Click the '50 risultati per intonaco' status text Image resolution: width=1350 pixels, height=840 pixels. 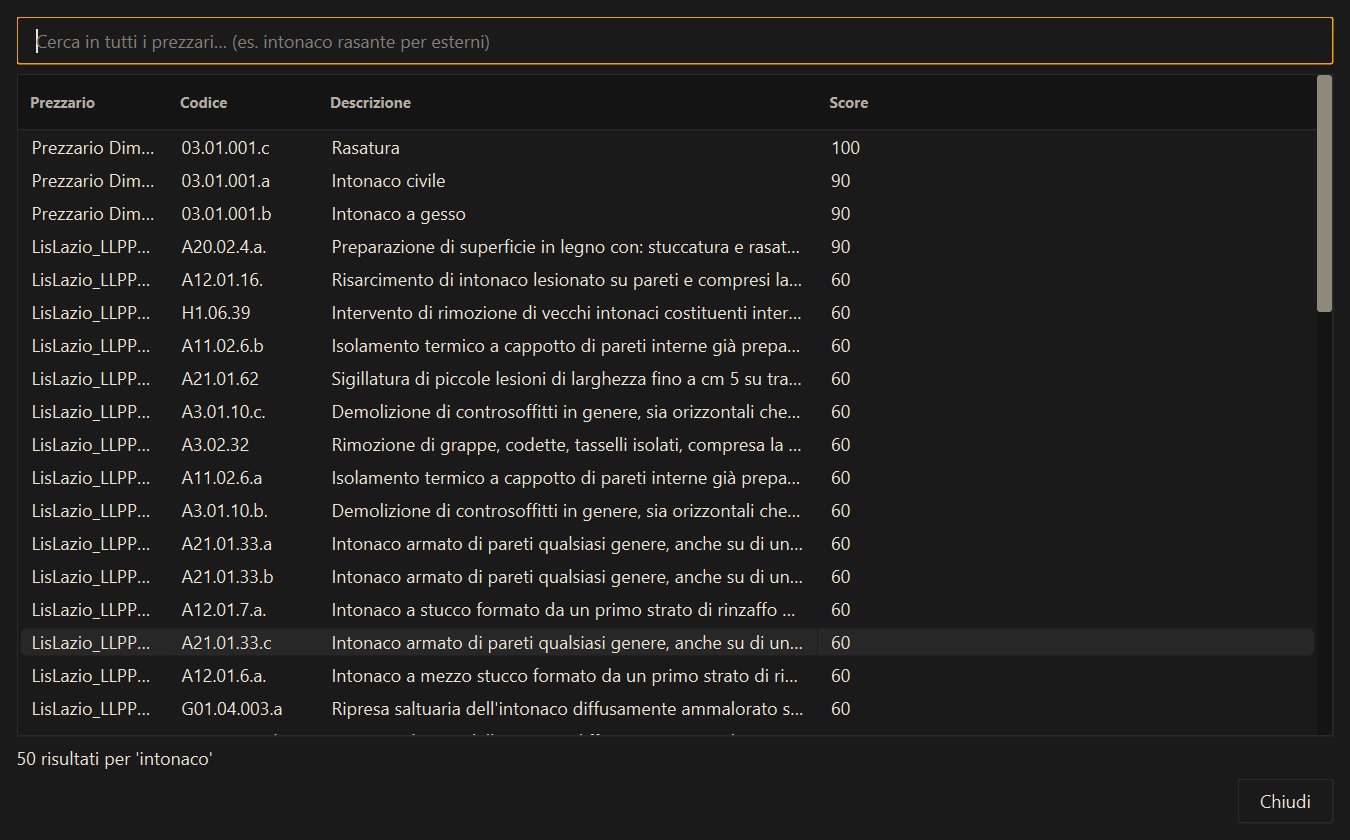[115, 759]
